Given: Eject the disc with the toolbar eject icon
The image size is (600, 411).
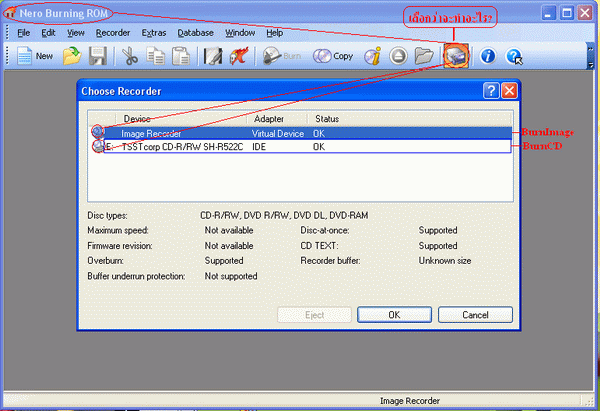Looking at the screenshot, I should (398, 56).
